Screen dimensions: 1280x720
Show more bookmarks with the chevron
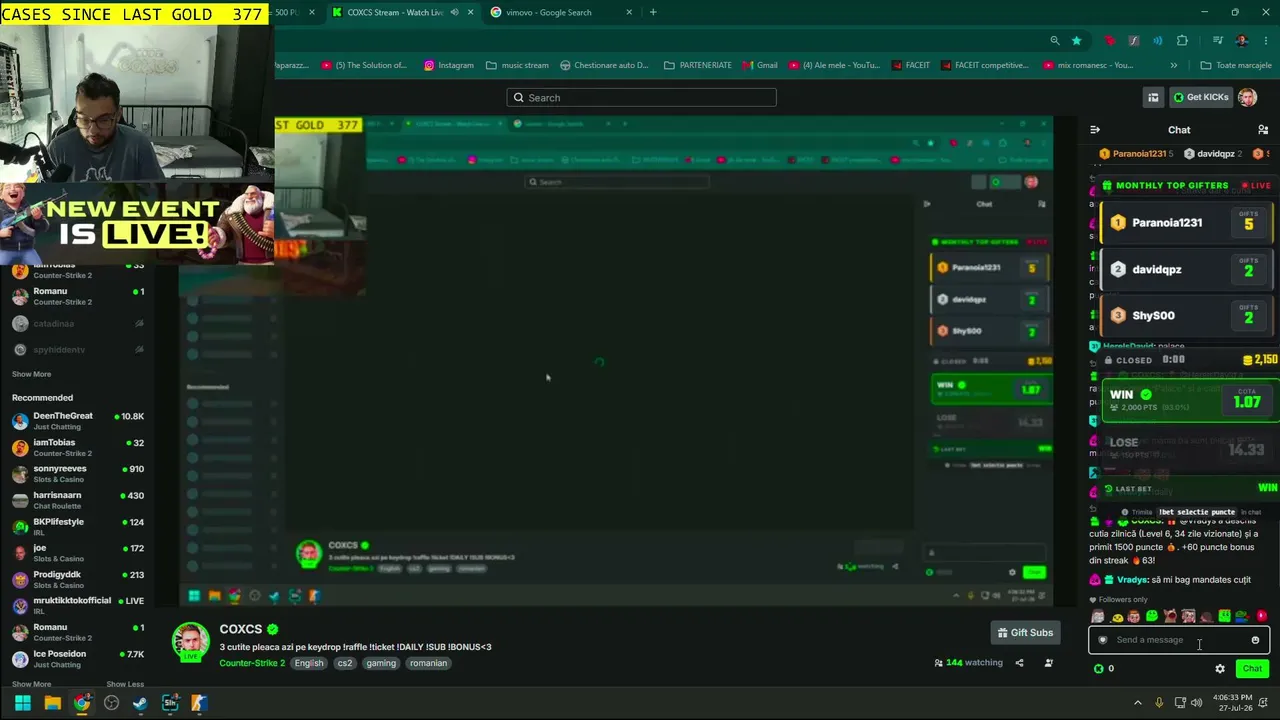coord(1173,65)
